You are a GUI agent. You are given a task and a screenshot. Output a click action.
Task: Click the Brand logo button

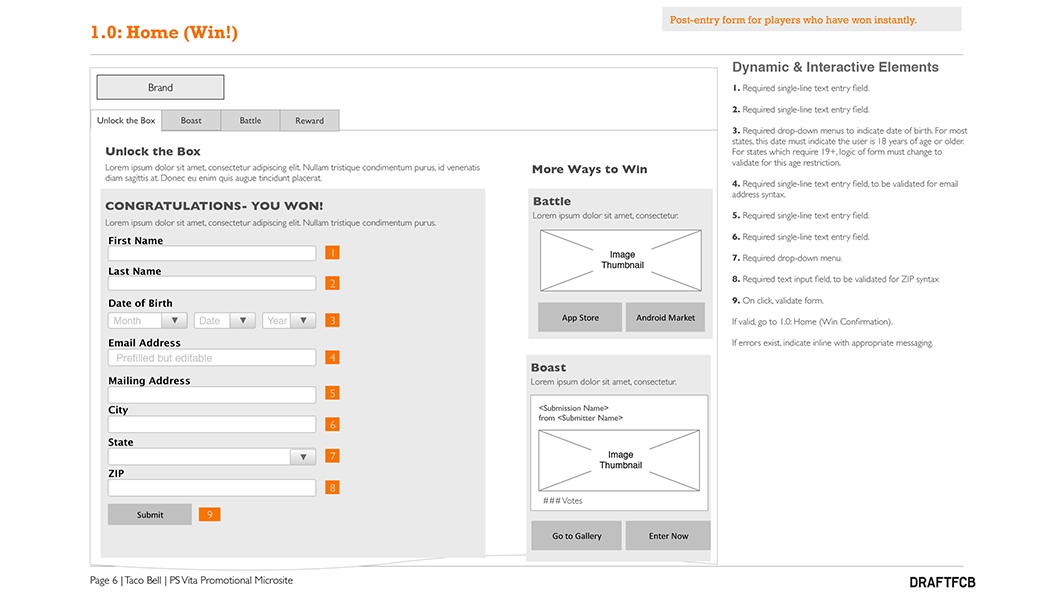tap(160, 87)
